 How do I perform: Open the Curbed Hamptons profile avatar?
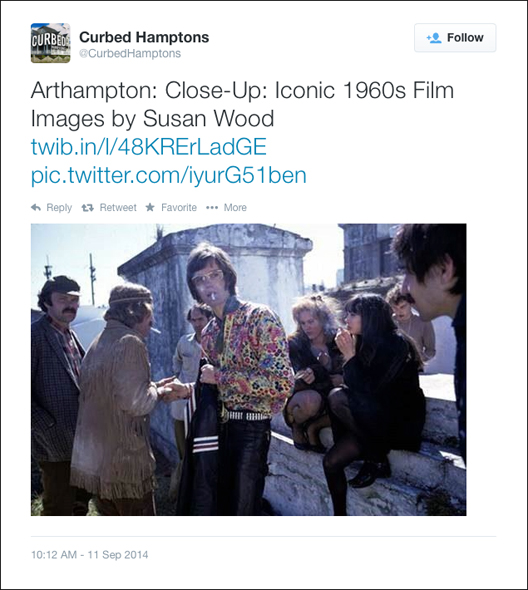(x=50, y=43)
